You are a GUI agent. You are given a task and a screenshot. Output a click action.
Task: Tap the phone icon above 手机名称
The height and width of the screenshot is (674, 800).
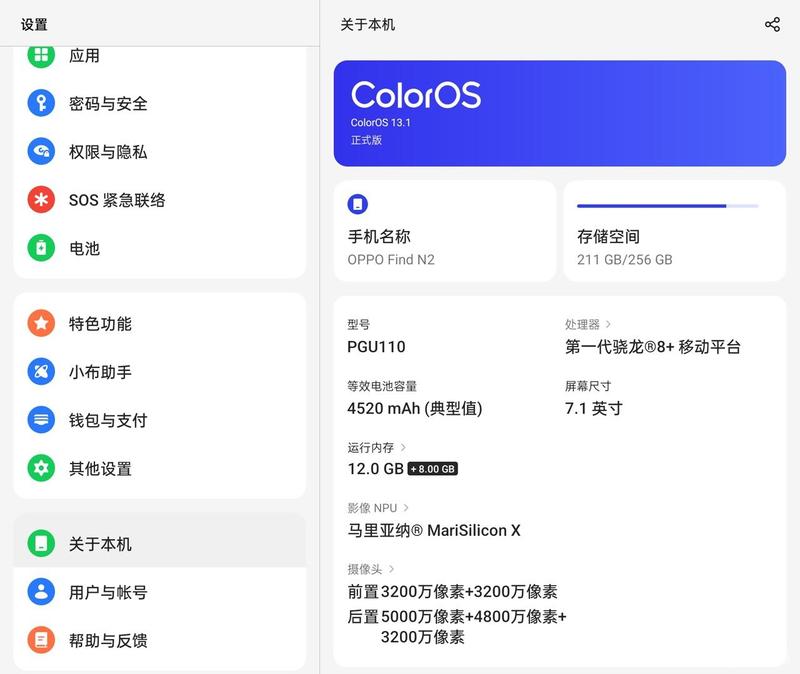(358, 204)
